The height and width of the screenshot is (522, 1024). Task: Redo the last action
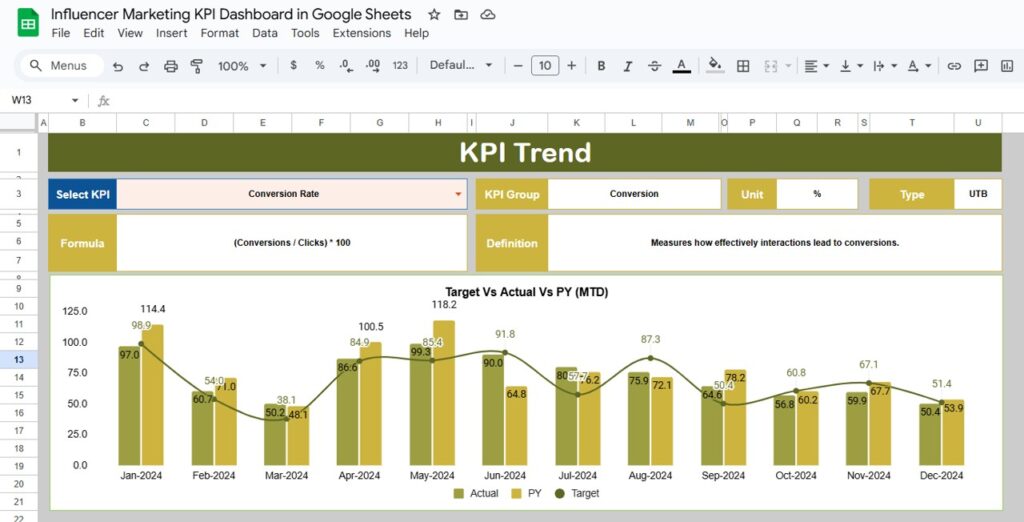click(144, 66)
